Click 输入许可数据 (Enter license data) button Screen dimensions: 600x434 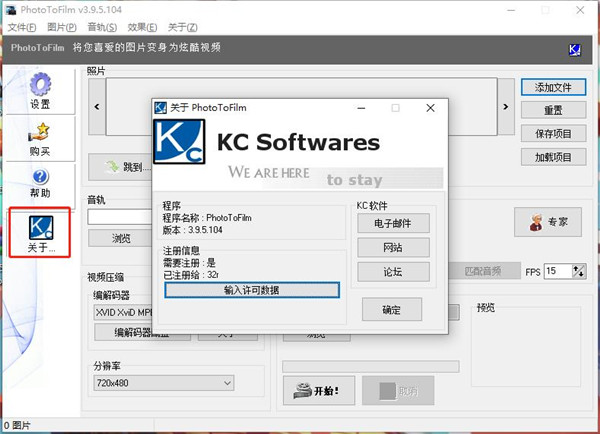click(x=252, y=290)
